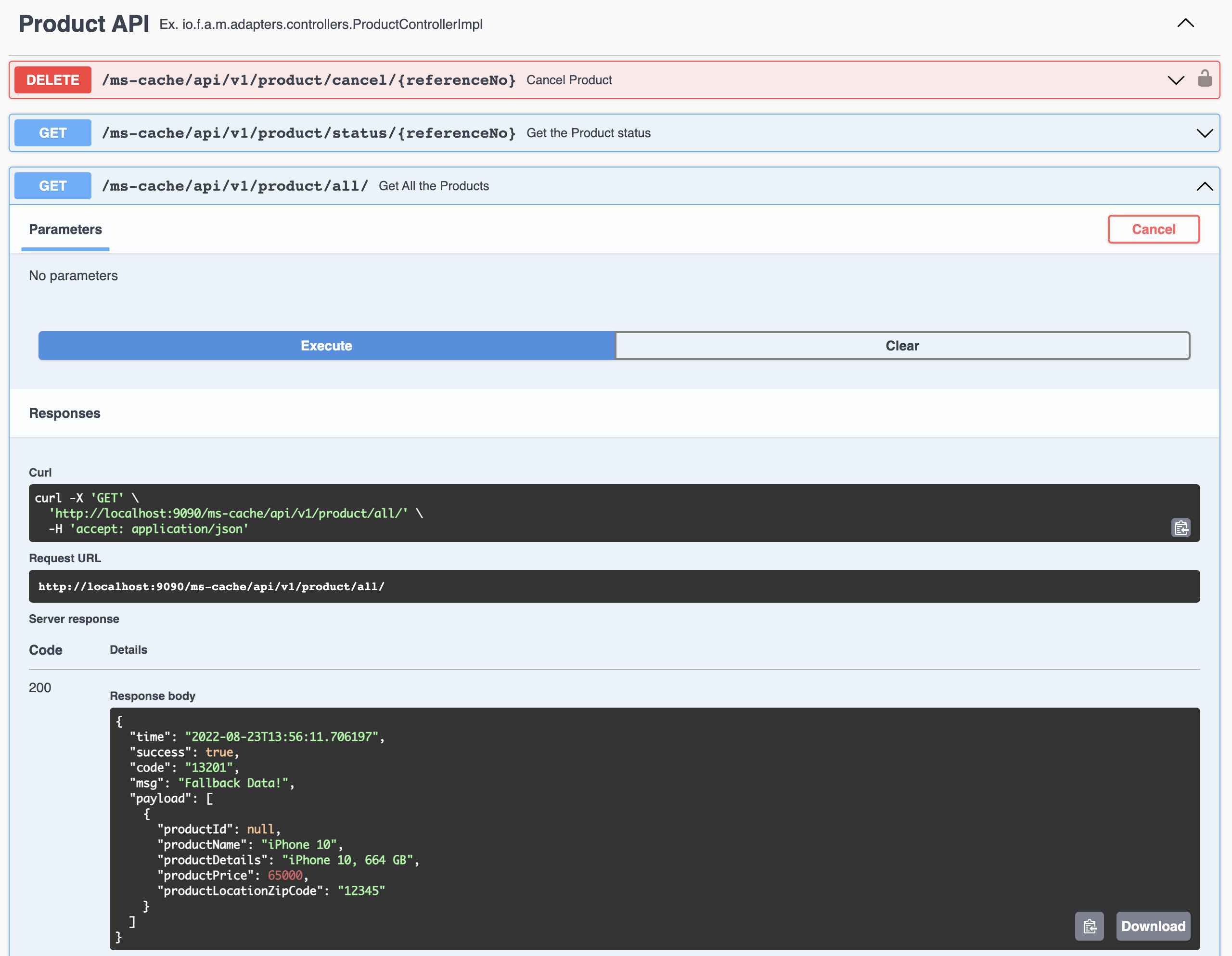Click the GET badge for product status
The image size is (1232, 956).
click(52, 133)
